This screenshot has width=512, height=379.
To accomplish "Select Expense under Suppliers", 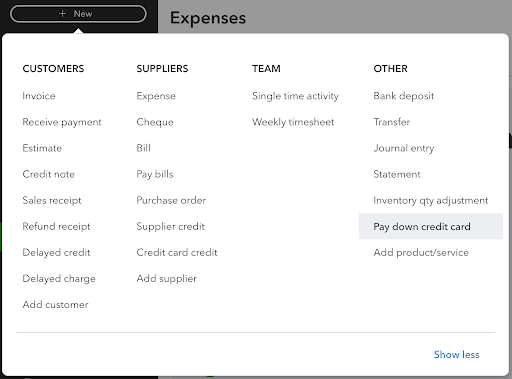I will point(156,96).
